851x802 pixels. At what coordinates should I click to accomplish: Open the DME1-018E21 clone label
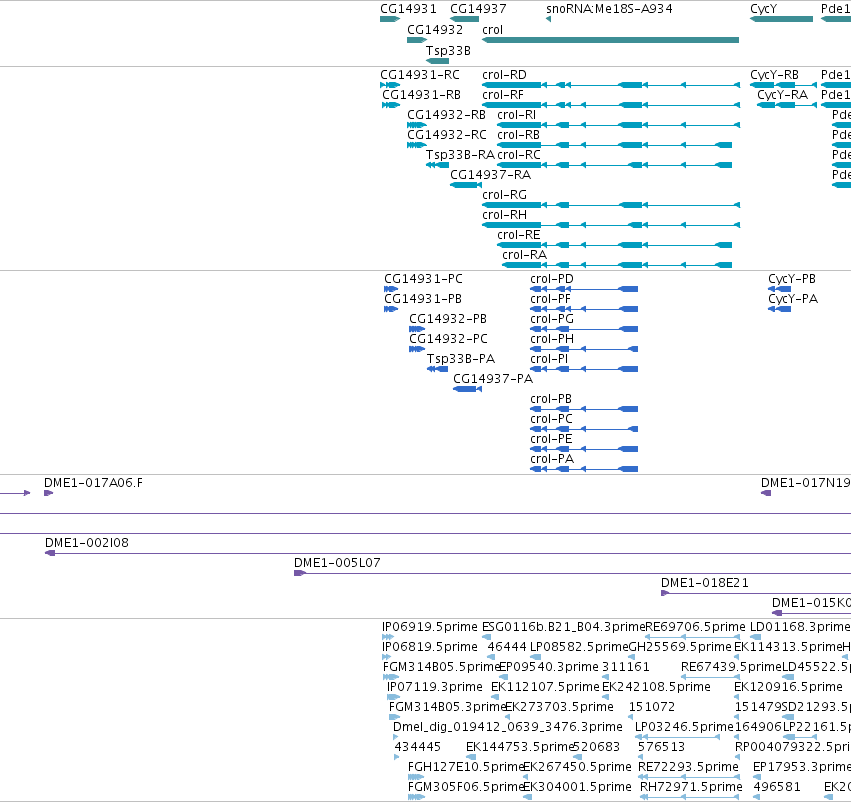click(704, 583)
